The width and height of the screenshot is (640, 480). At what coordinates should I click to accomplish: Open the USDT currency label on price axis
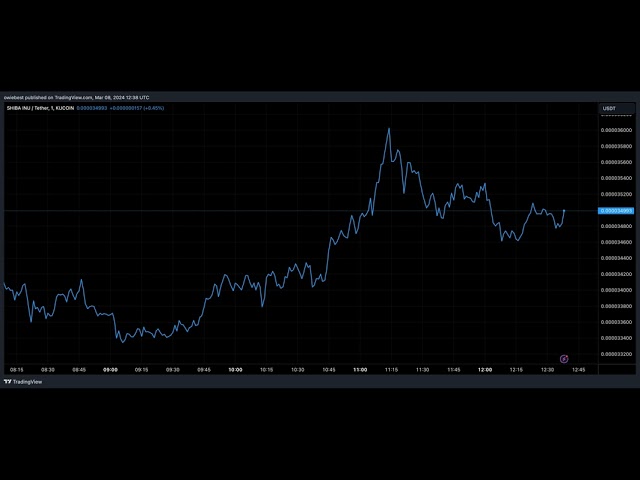[x=609, y=108]
